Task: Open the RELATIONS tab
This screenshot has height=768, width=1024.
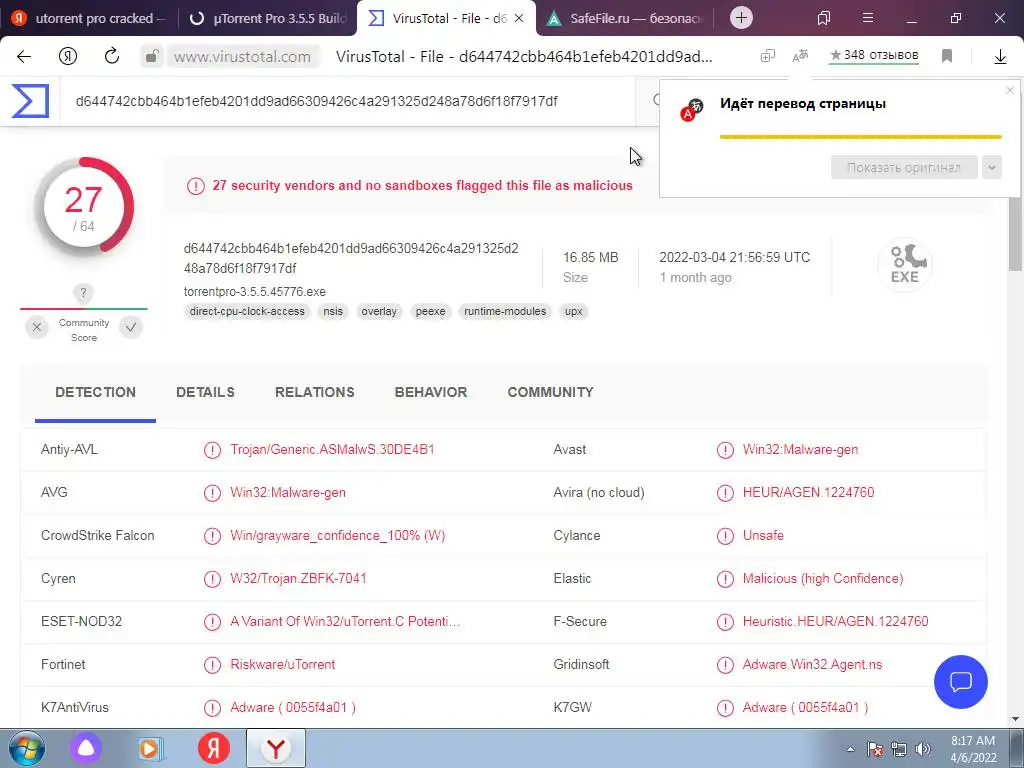Action: 315,392
